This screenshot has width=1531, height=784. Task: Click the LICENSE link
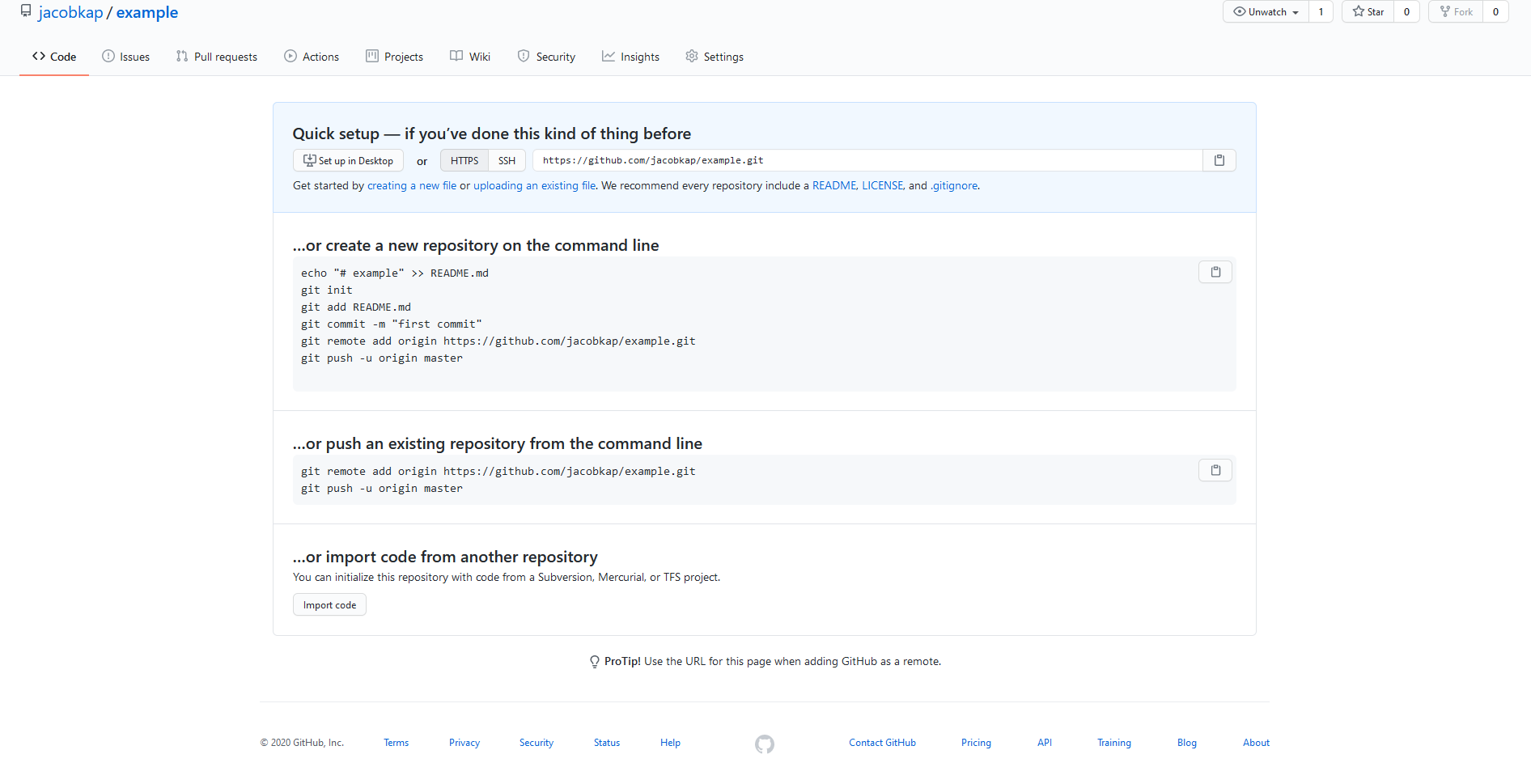point(882,185)
